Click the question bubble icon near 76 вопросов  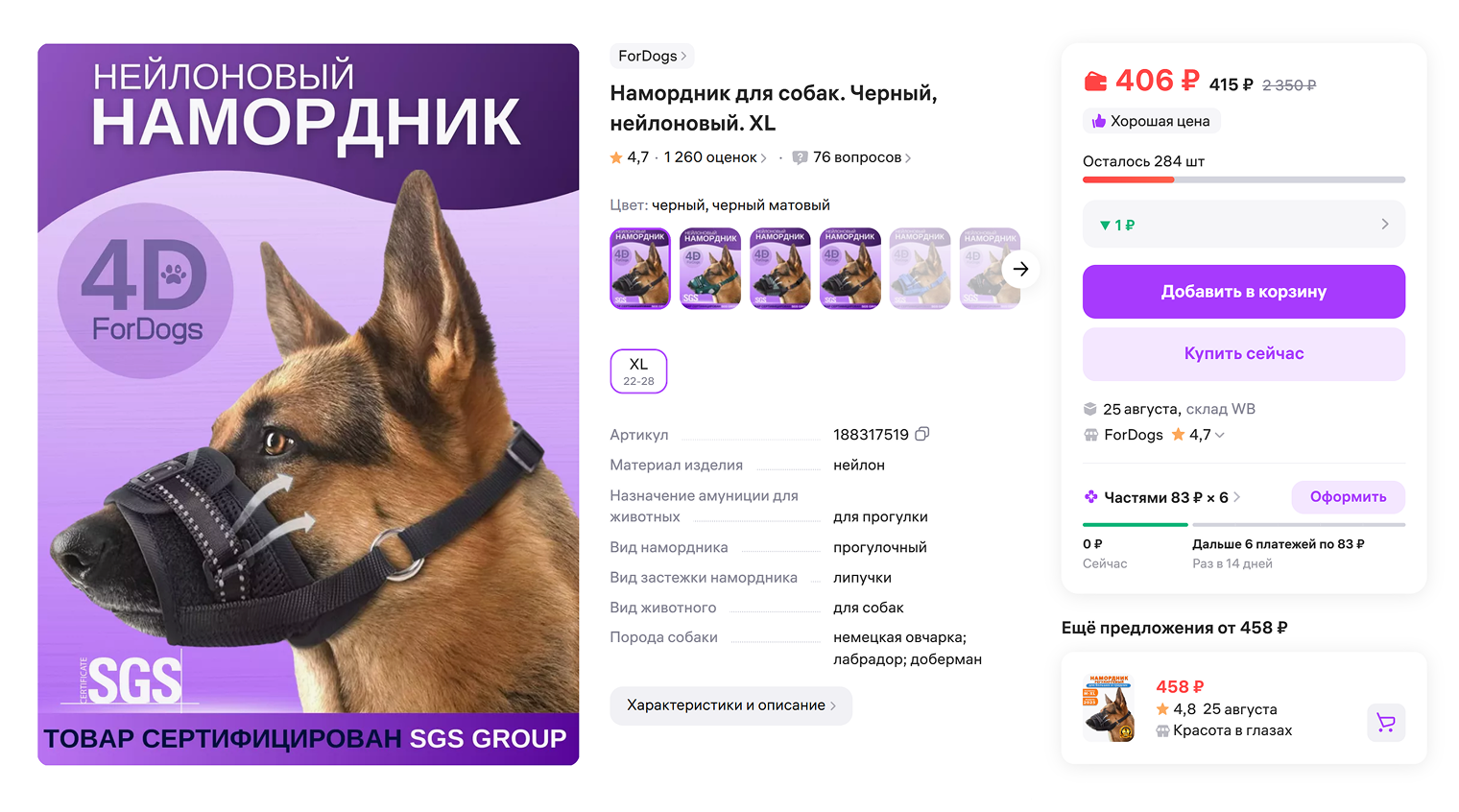pos(800,157)
